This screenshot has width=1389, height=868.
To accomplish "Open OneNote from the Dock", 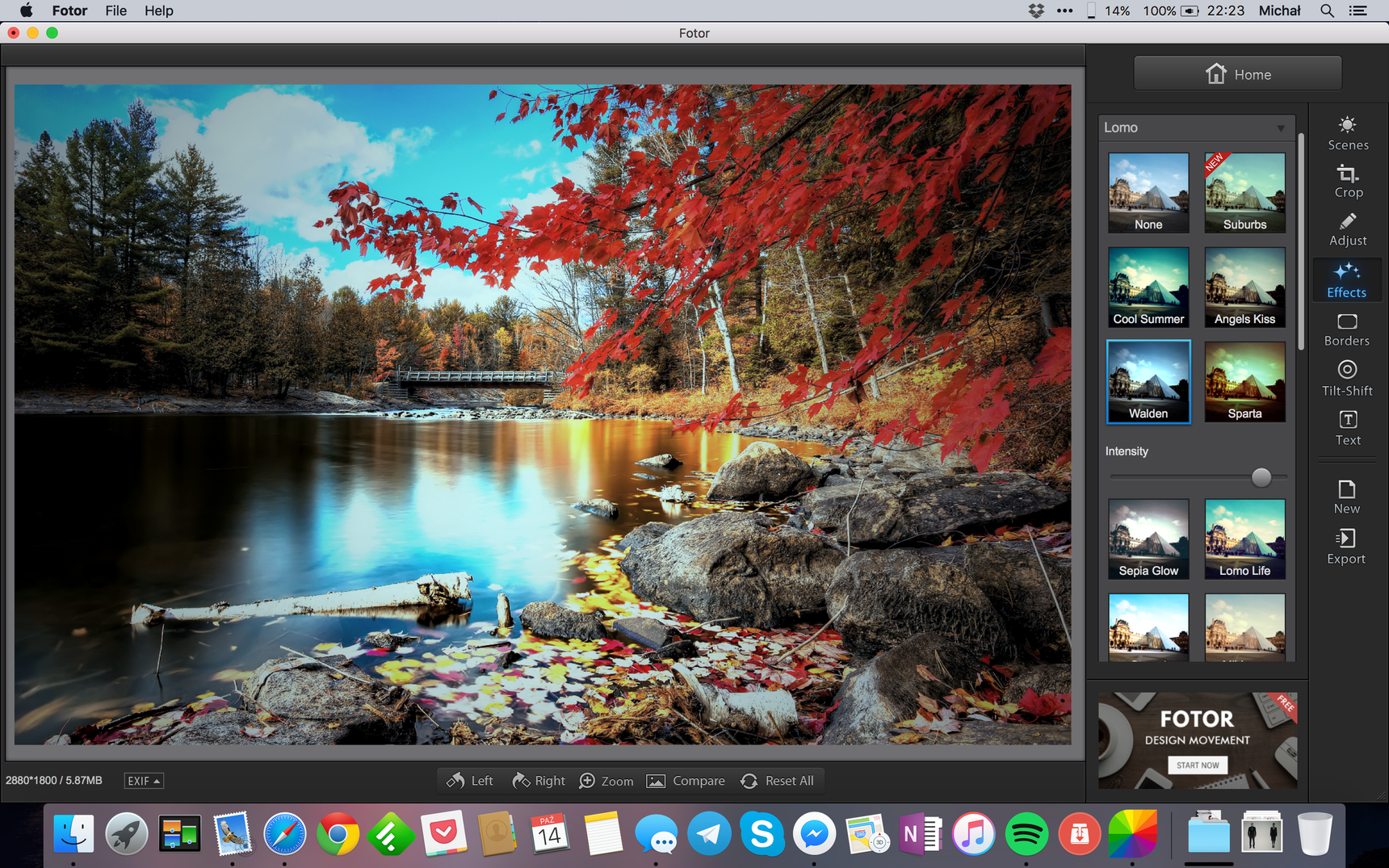I will (920, 834).
